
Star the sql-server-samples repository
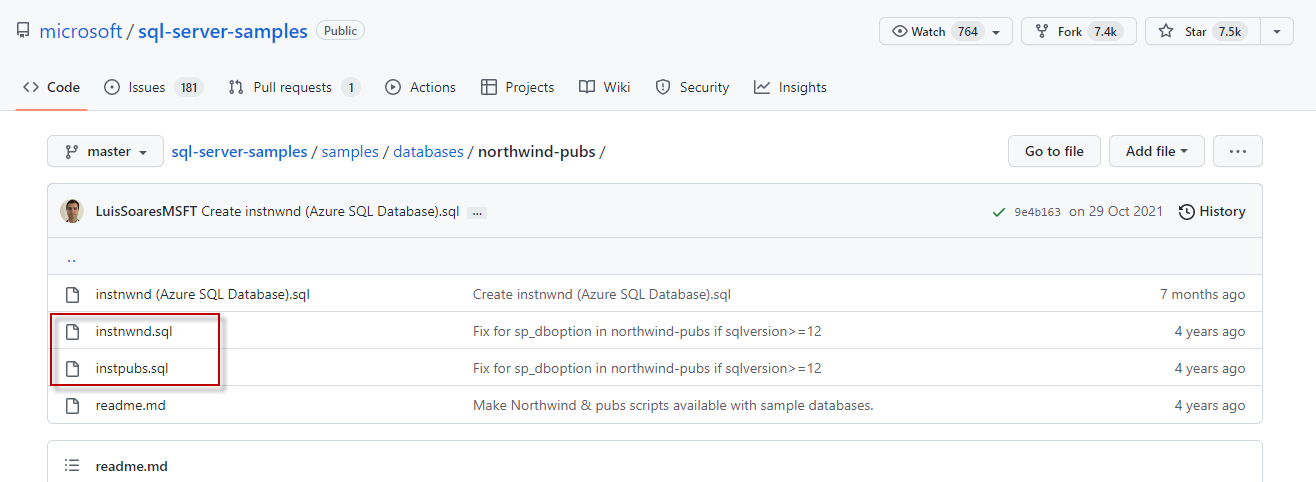(1201, 31)
